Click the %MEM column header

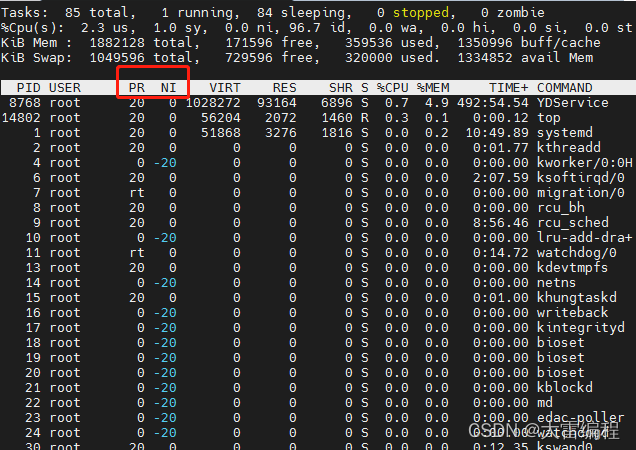(433, 88)
